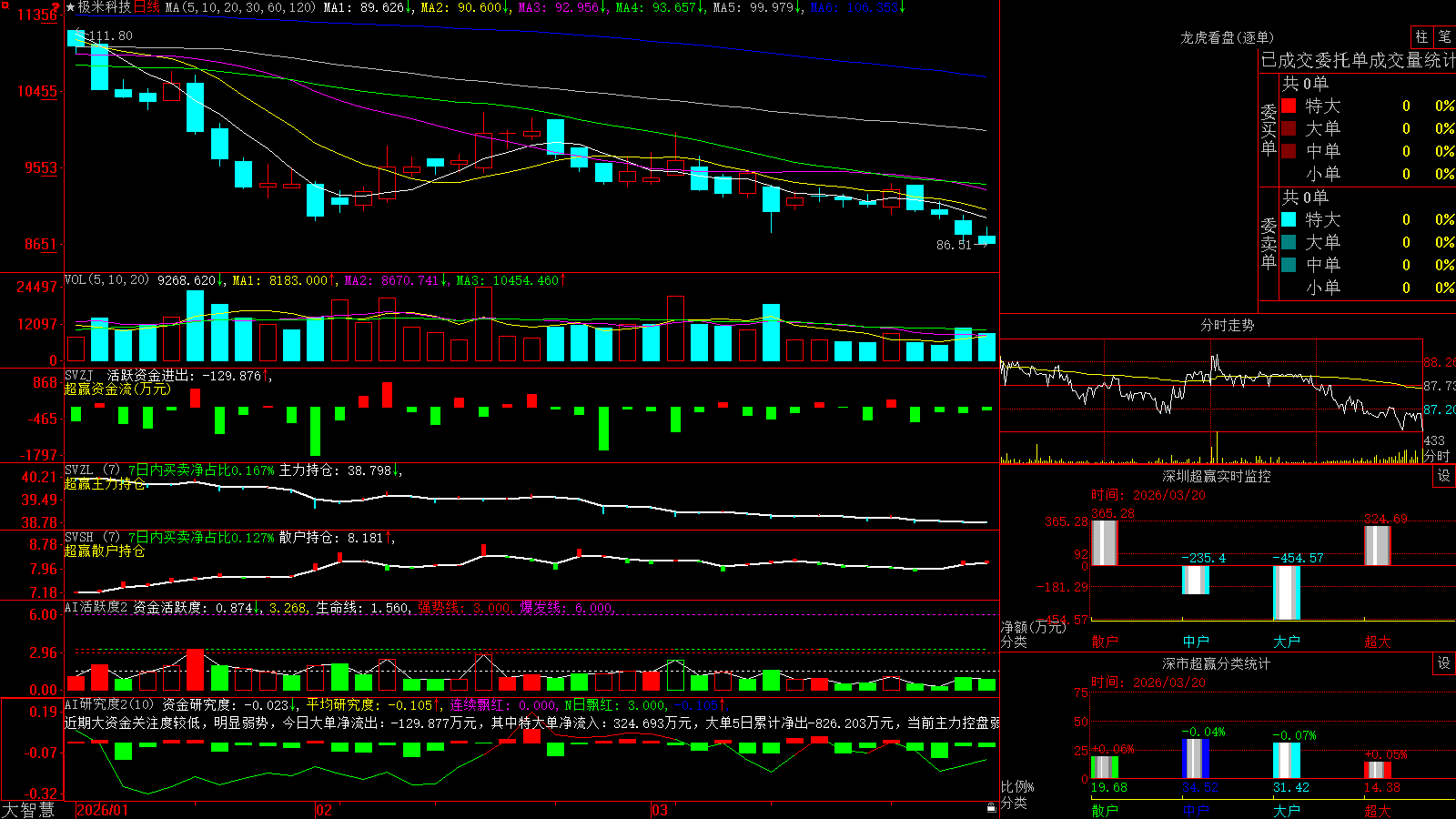The width and height of the screenshot is (1456, 819).
Task: Open 设 settings for 深圳超赢实时监控
Action: point(1444,476)
